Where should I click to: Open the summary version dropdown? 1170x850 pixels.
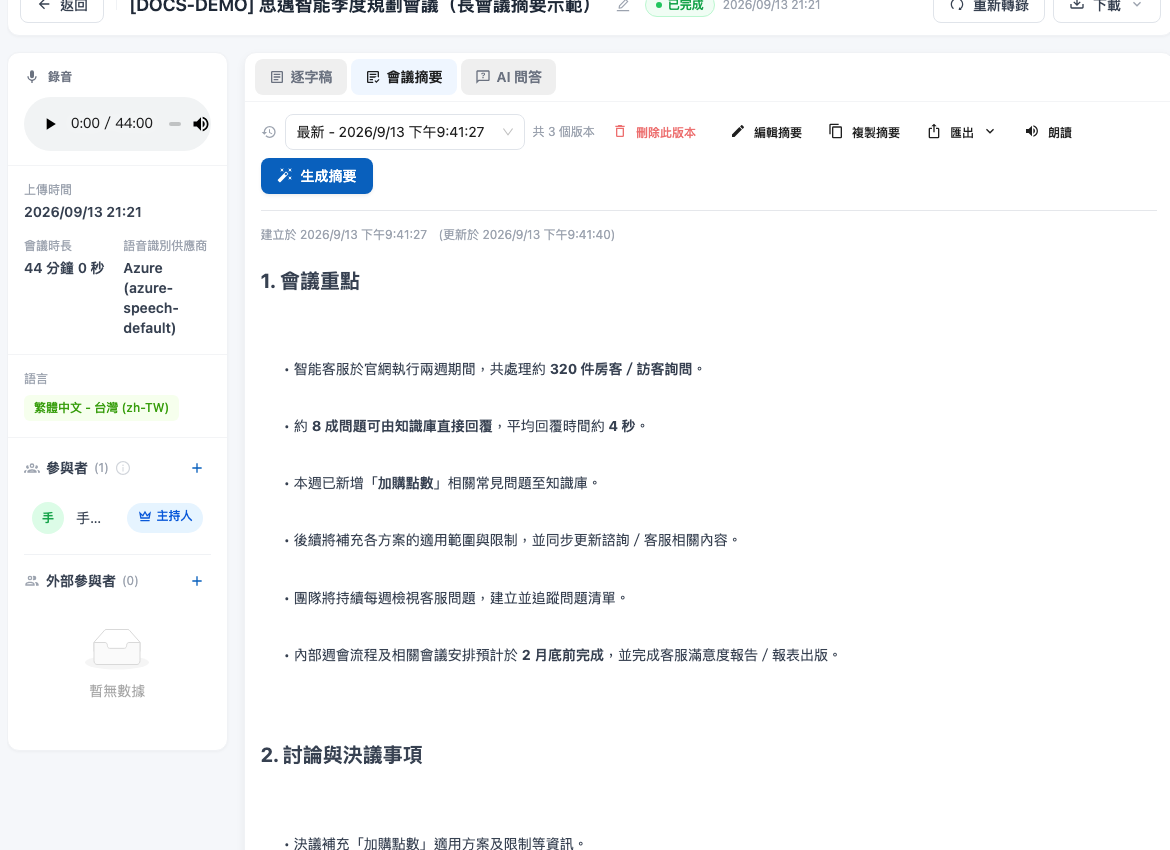pos(404,132)
